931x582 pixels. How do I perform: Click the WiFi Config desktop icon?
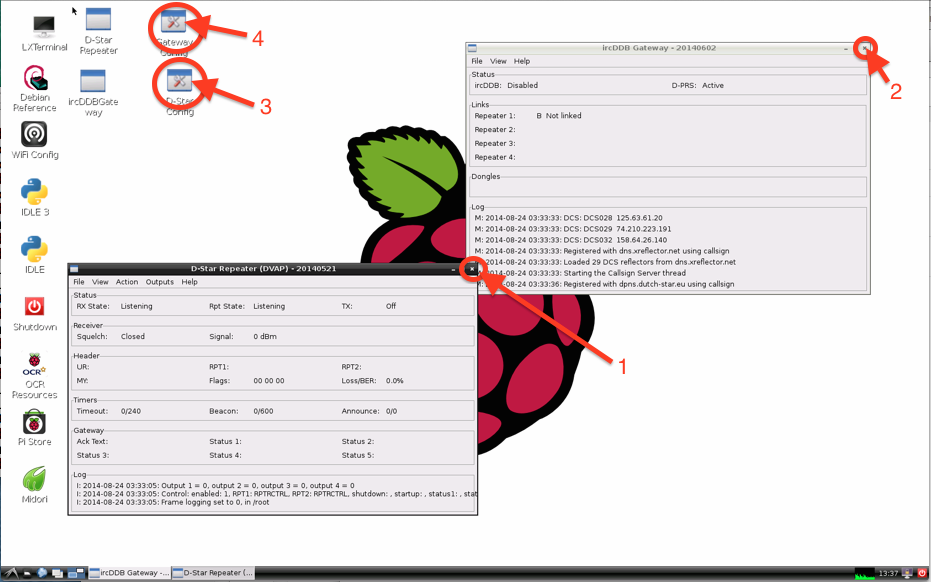tap(34, 134)
